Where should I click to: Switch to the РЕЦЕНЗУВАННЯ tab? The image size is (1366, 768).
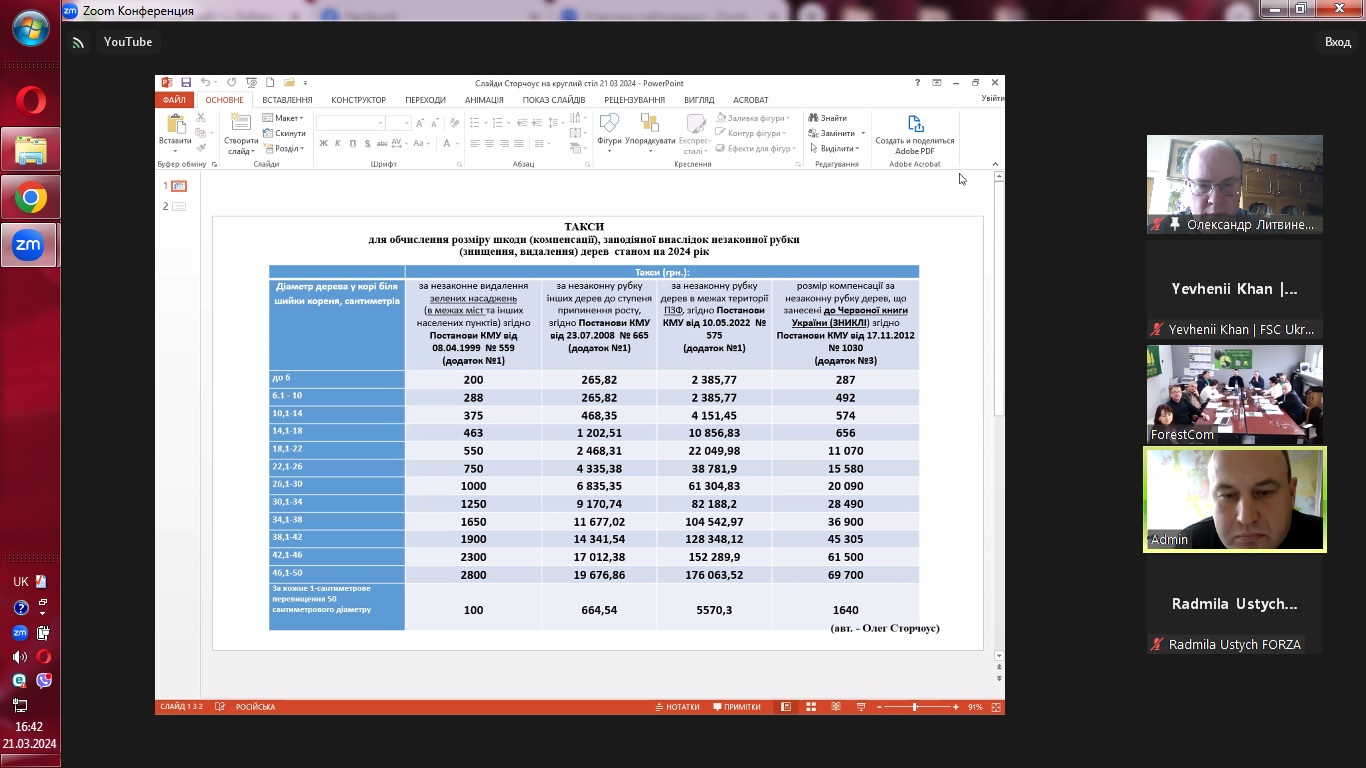tap(634, 100)
